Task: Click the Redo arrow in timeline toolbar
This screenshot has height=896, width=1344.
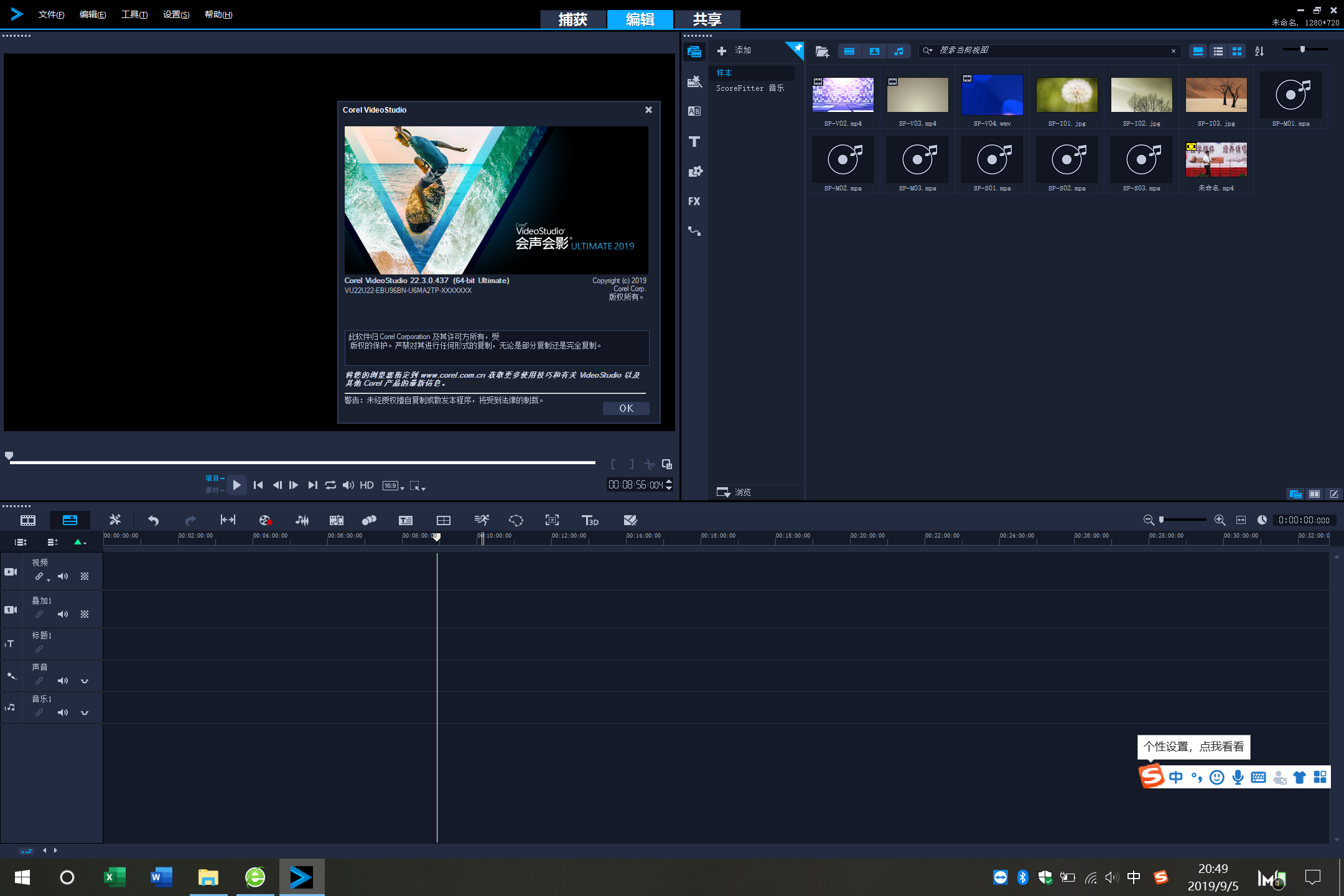Action: 190,520
